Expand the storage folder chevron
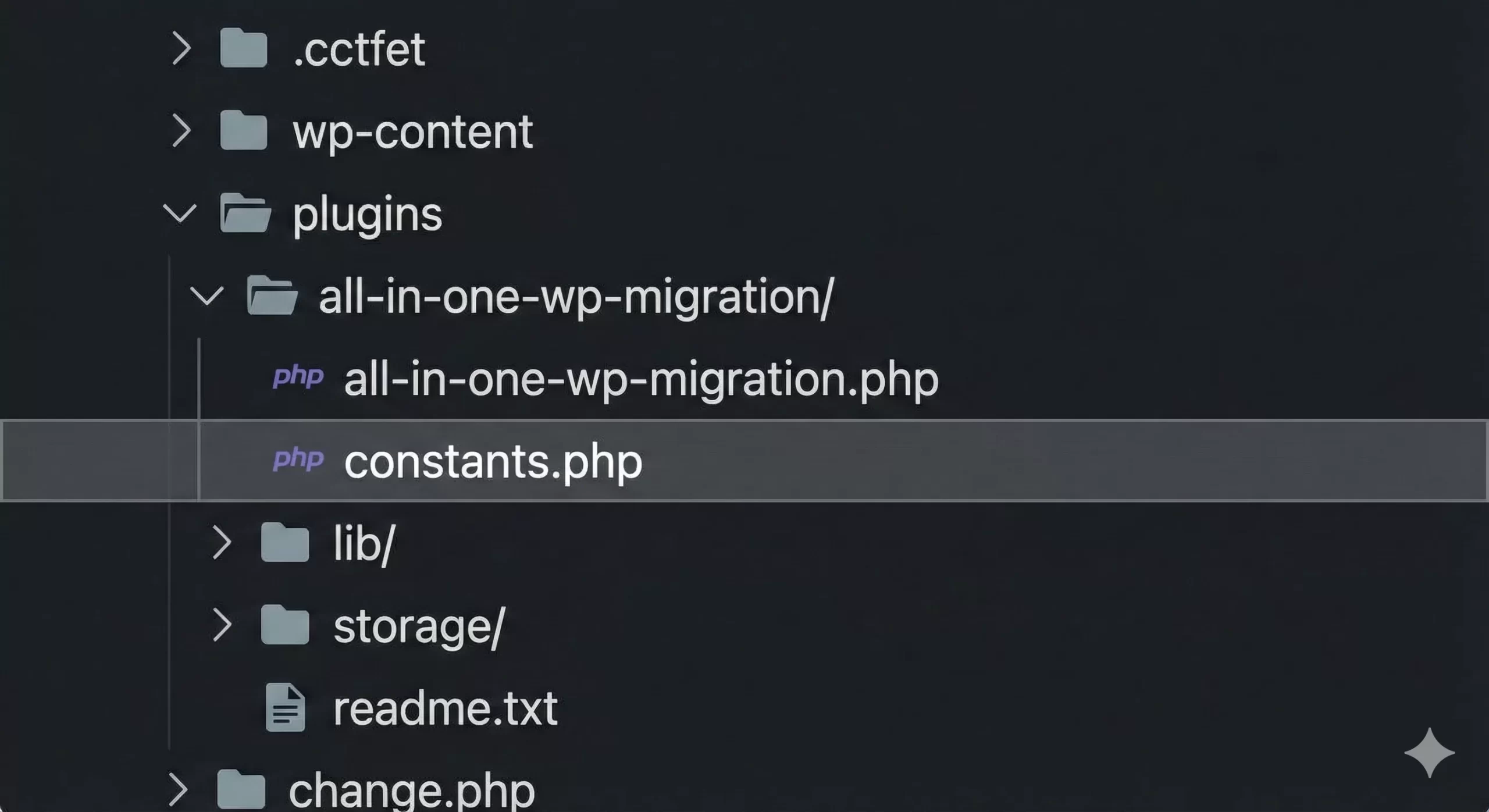The height and width of the screenshot is (812, 1489). pos(222,625)
